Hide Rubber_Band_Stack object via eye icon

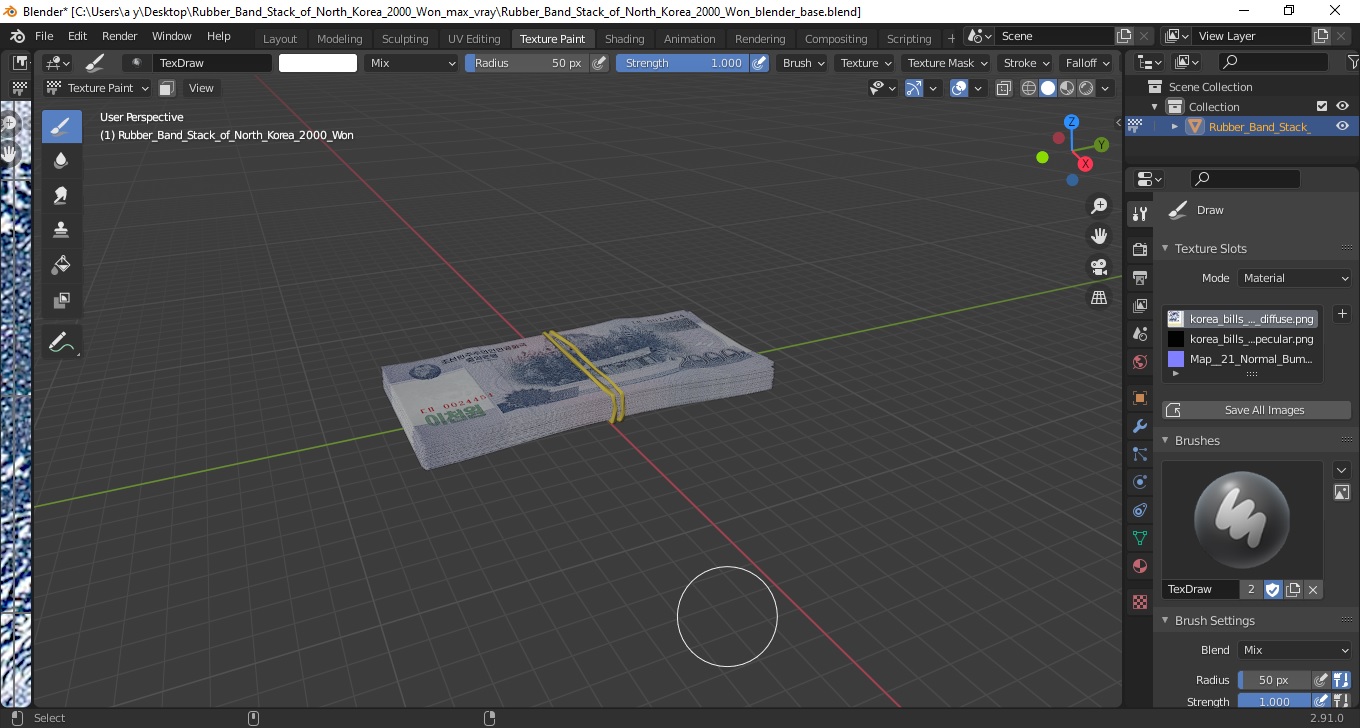click(1342, 126)
